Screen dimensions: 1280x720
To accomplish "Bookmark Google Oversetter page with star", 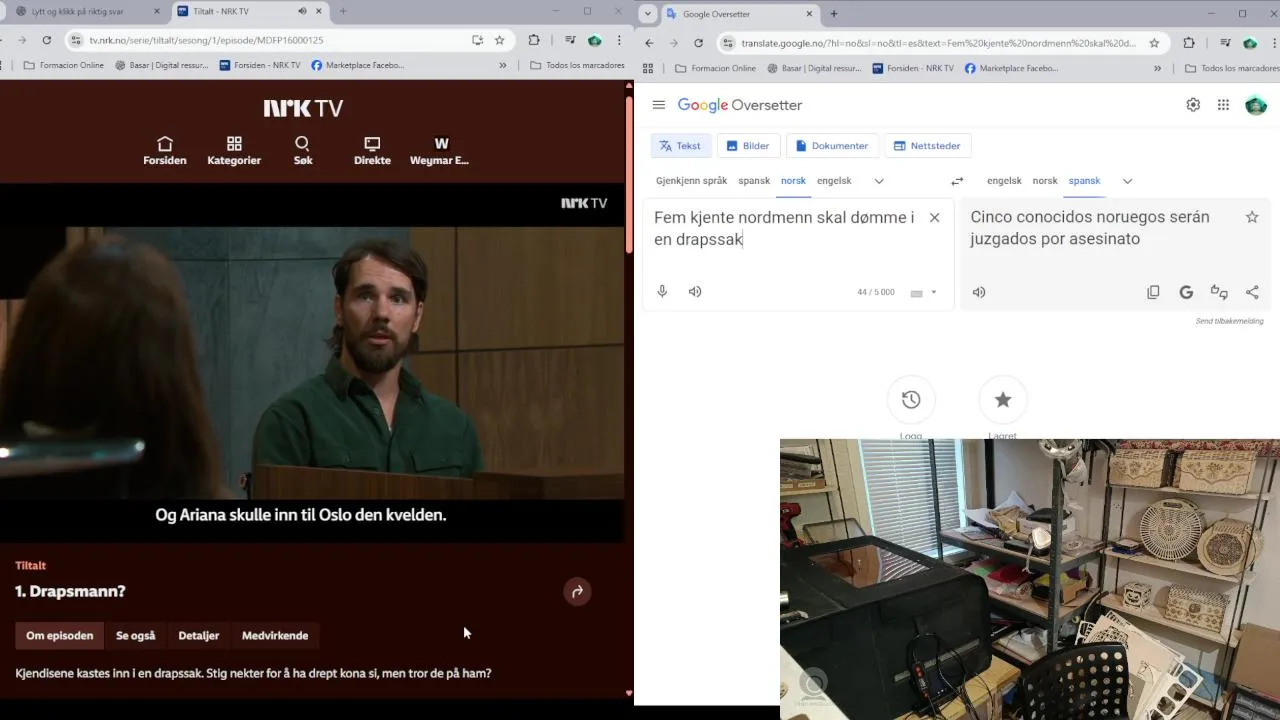I will (x=1154, y=43).
